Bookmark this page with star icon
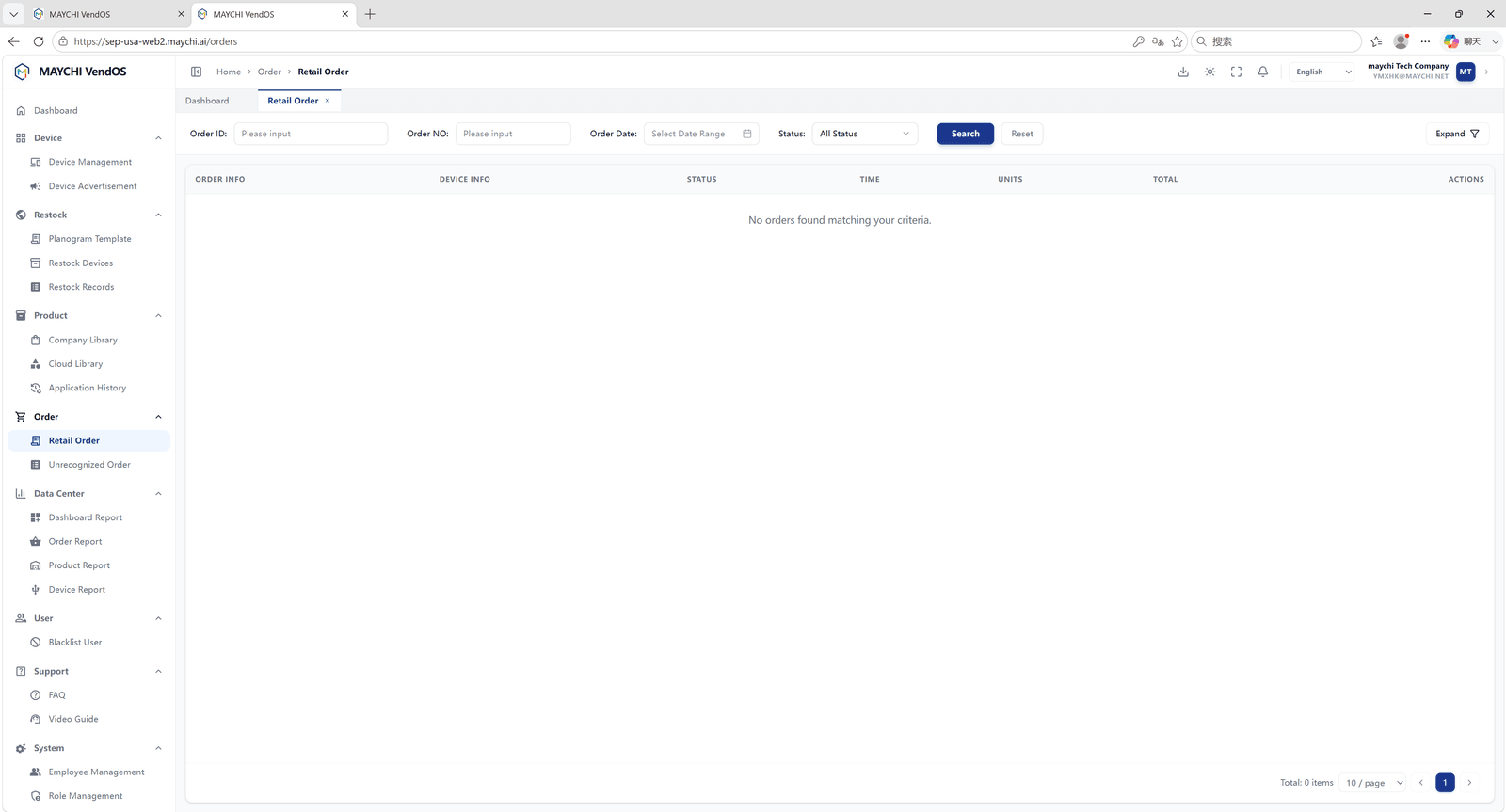The image size is (1506, 812). click(1177, 41)
